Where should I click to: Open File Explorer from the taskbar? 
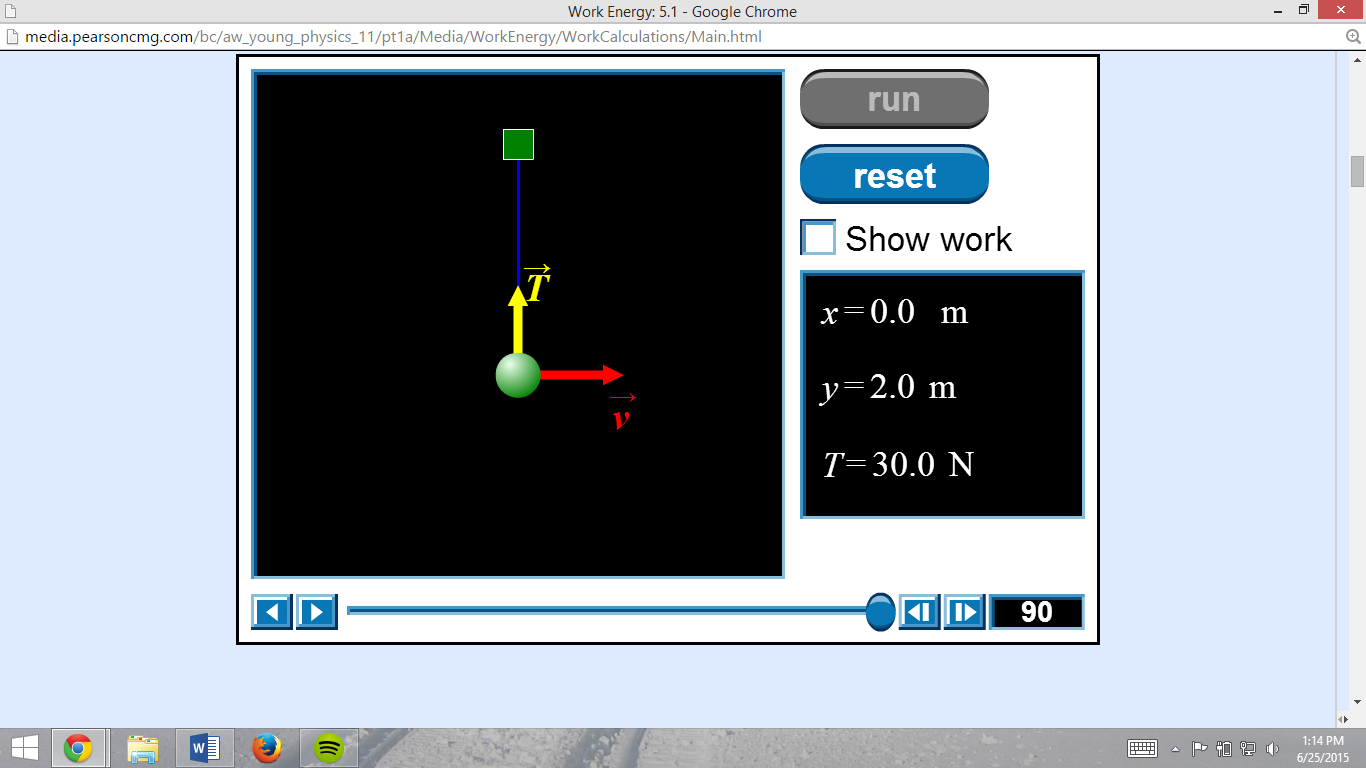click(x=144, y=747)
